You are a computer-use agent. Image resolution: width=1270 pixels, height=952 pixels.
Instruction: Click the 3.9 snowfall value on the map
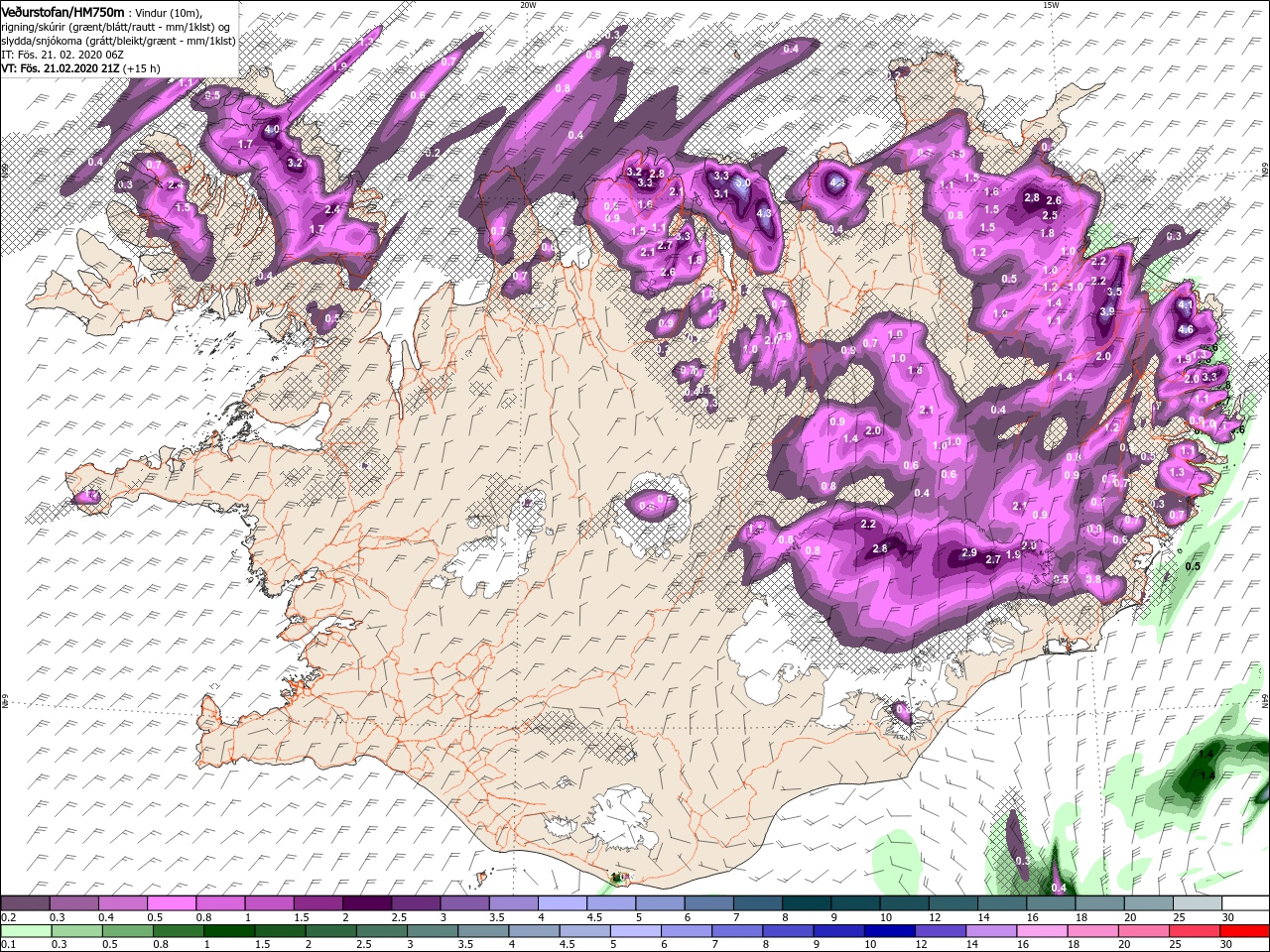tap(1107, 311)
